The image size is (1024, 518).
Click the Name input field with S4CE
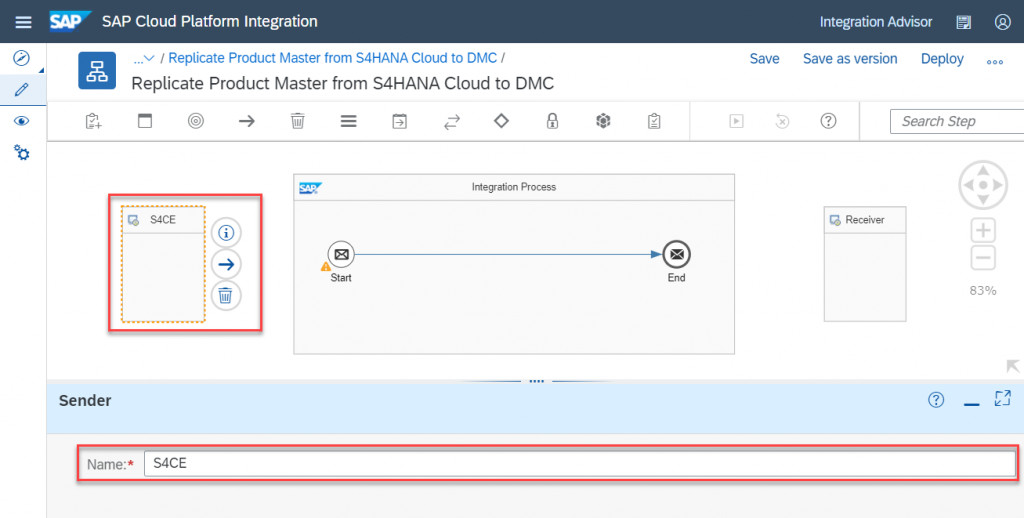point(579,464)
